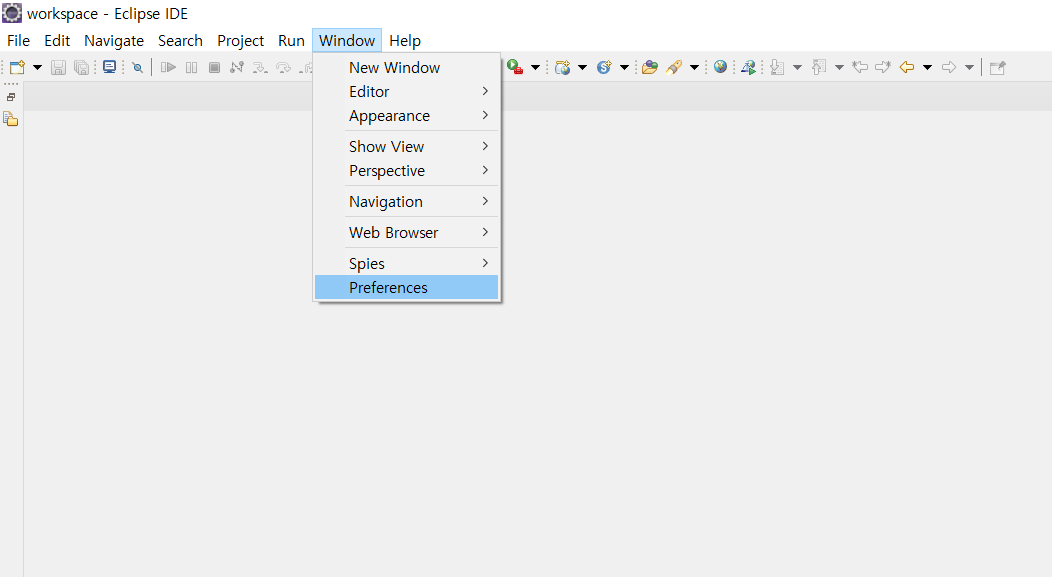The width and height of the screenshot is (1052, 577).
Task: Click the yellow Back arrow icon
Action: (x=907, y=67)
